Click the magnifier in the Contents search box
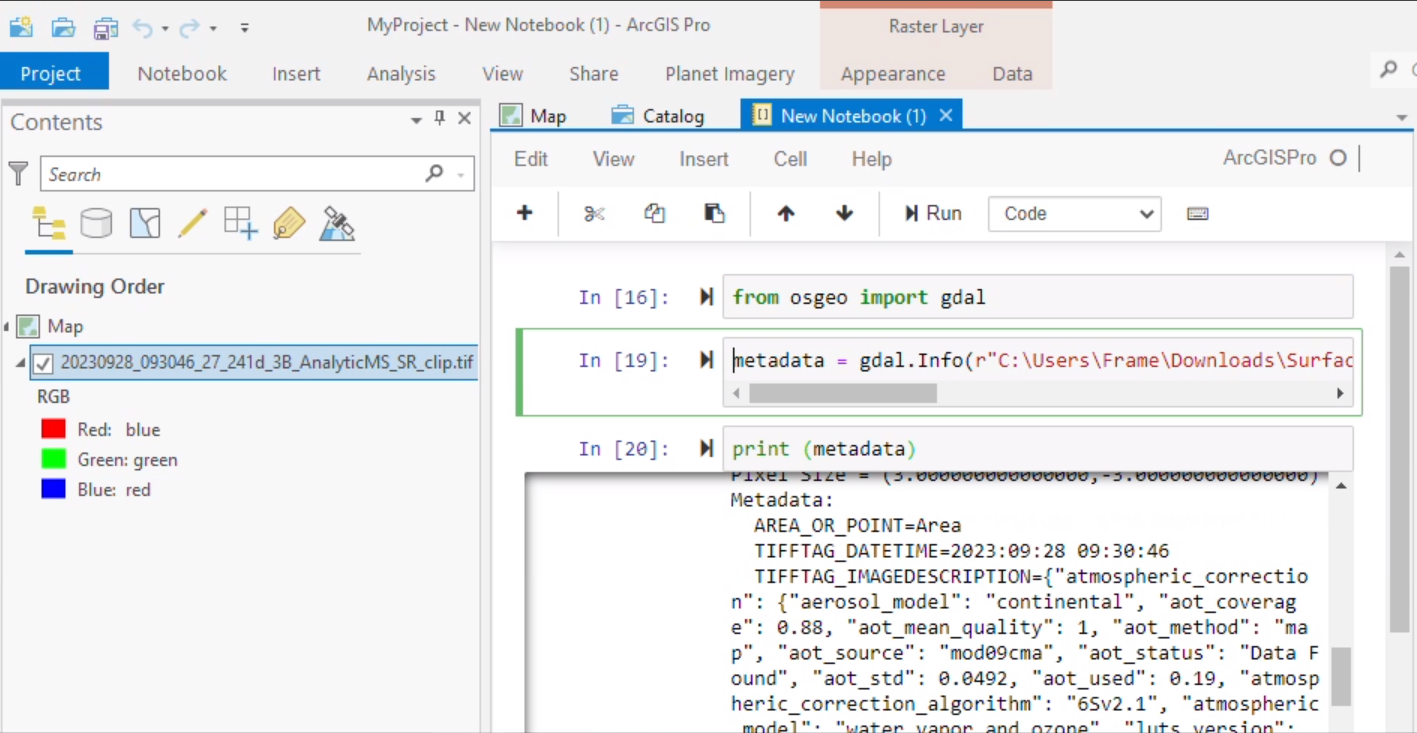This screenshot has height=733, width=1417. [434, 173]
